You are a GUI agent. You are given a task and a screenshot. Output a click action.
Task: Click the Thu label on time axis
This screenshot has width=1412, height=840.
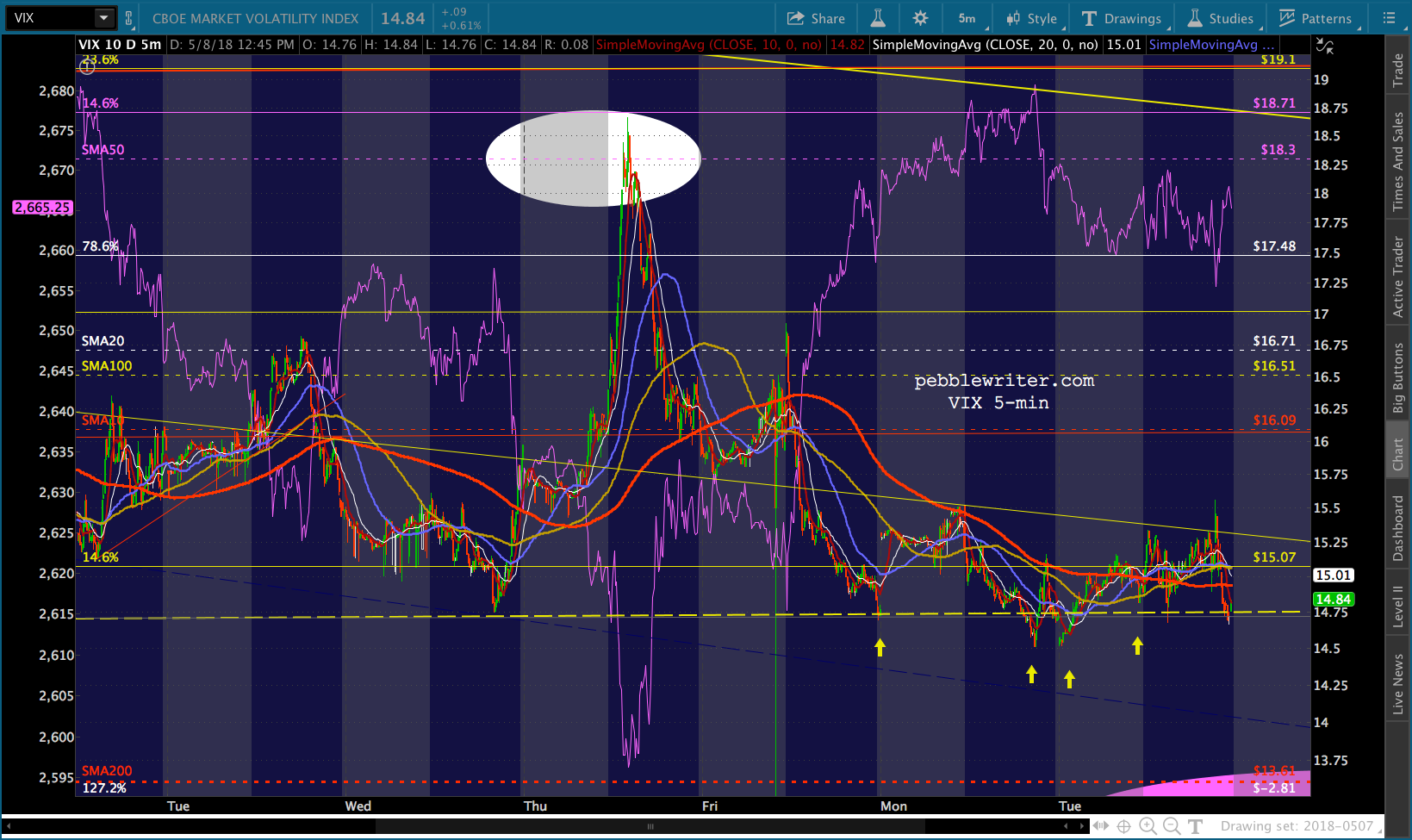[535, 806]
